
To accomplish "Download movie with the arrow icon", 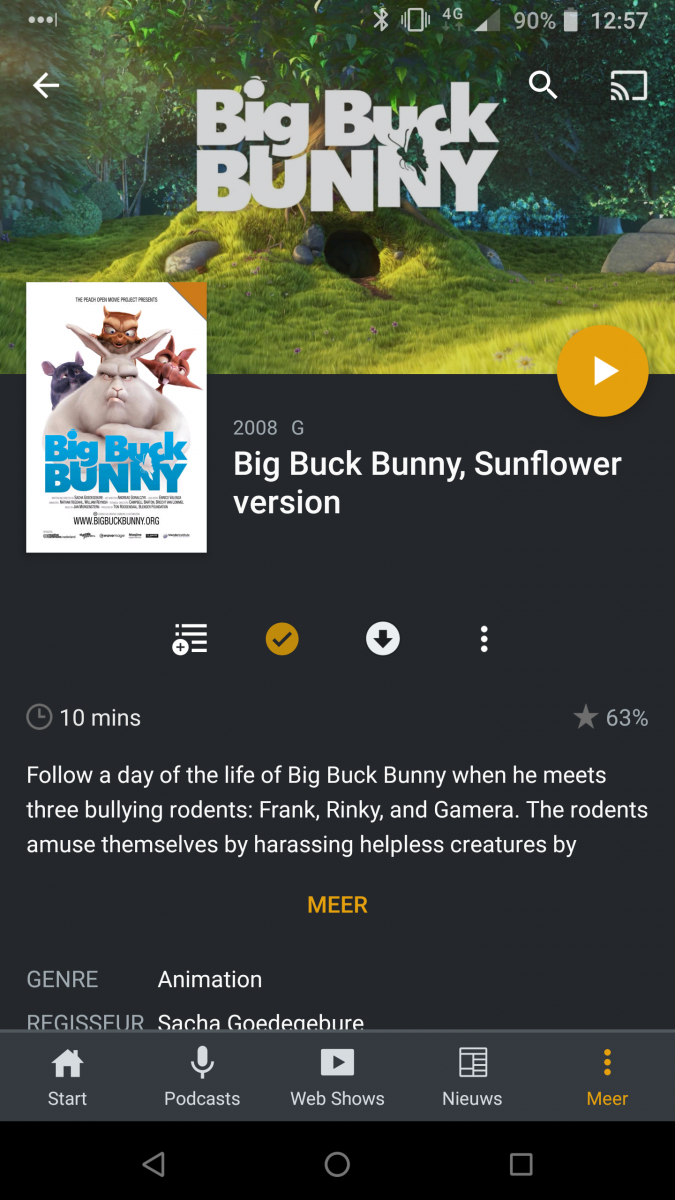I will click(383, 639).
